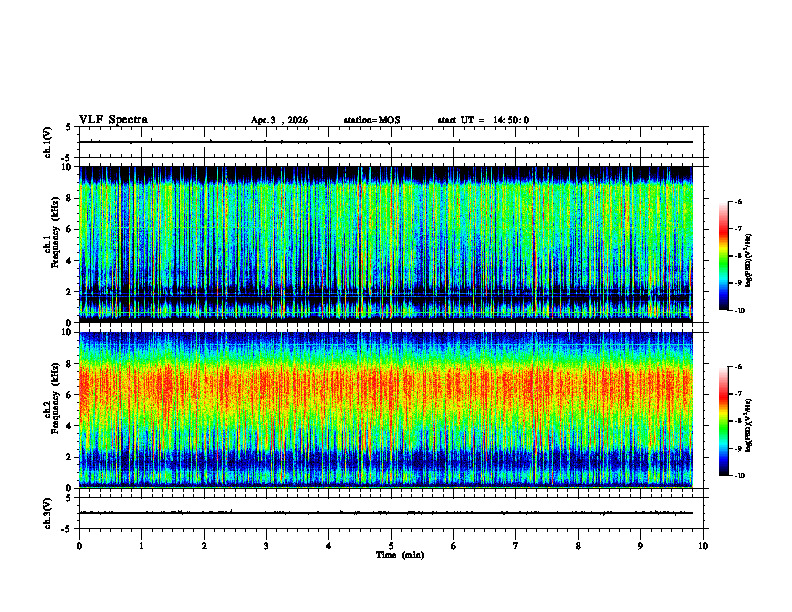792x612 pixels.
Task: Click the ch.2 spectrogram color scale bar
Action: point(723,421)
